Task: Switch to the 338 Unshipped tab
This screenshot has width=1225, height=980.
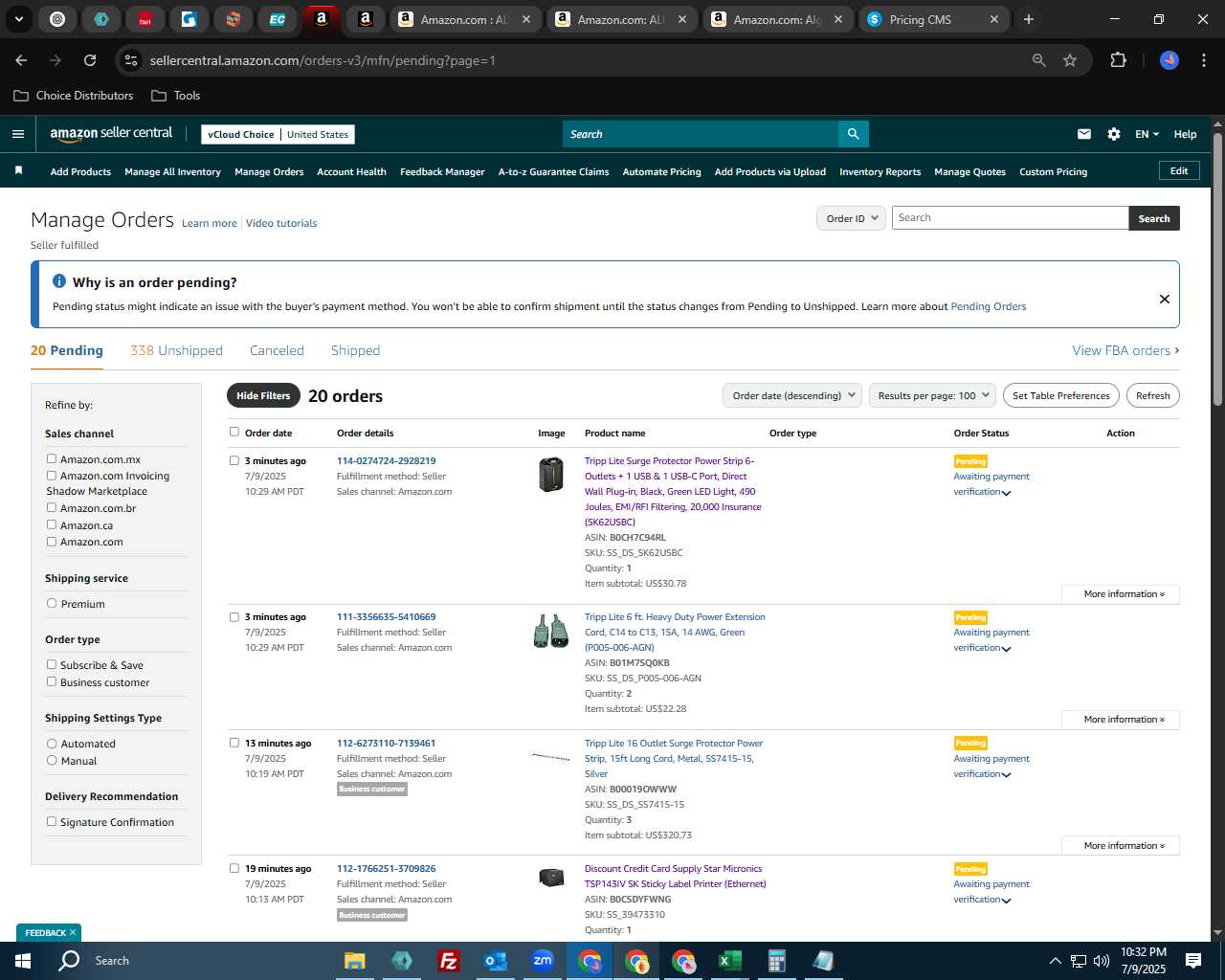Action: (x=176, y=350)
